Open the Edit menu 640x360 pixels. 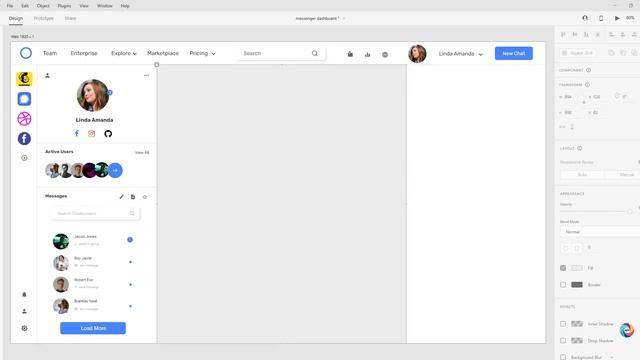[25, 6]
